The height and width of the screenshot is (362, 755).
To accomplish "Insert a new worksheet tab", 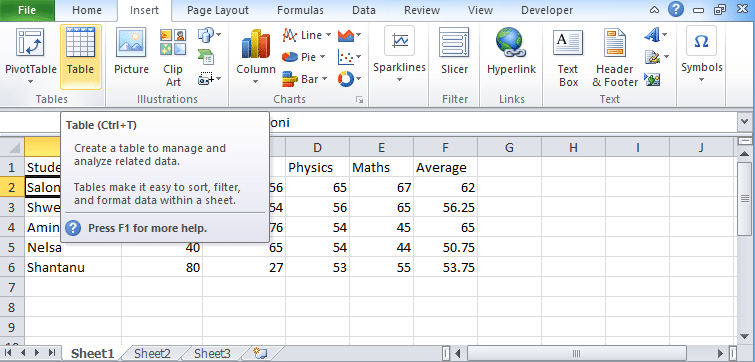I will (260, 354).
